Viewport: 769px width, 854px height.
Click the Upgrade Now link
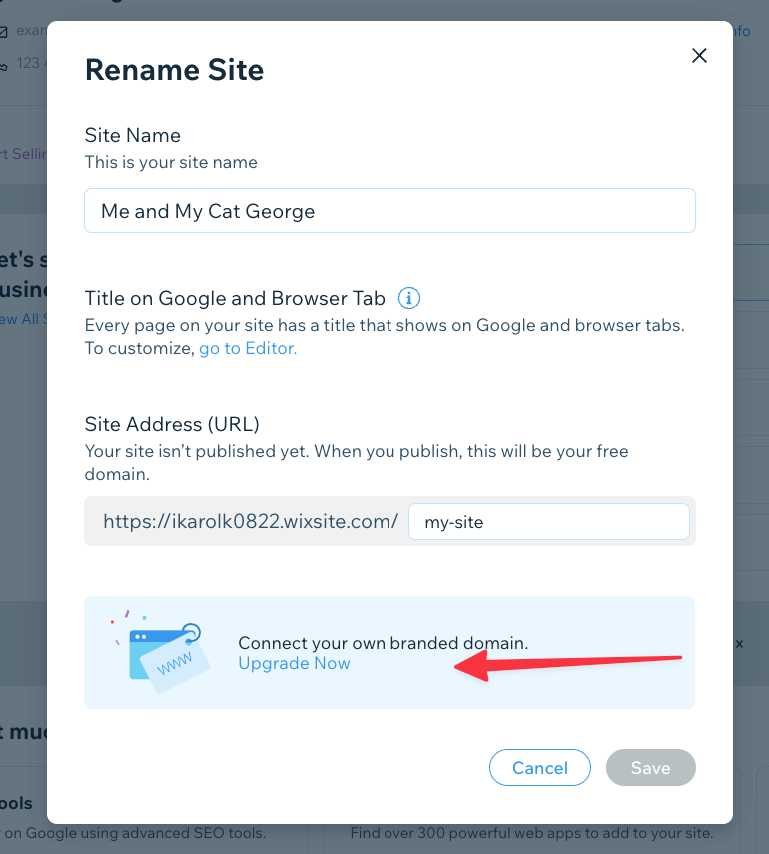click(294, 663)
